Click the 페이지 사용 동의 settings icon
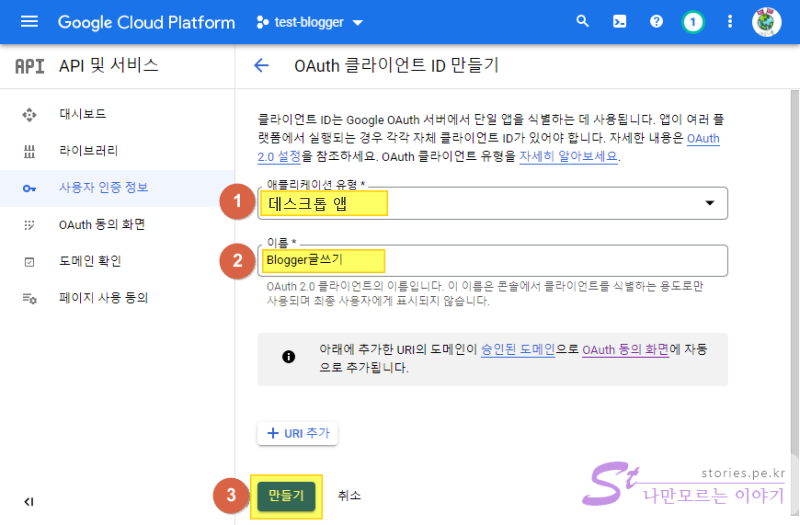Image resolution: width=800 pixels, height=525 pixels. coord(29,298)
